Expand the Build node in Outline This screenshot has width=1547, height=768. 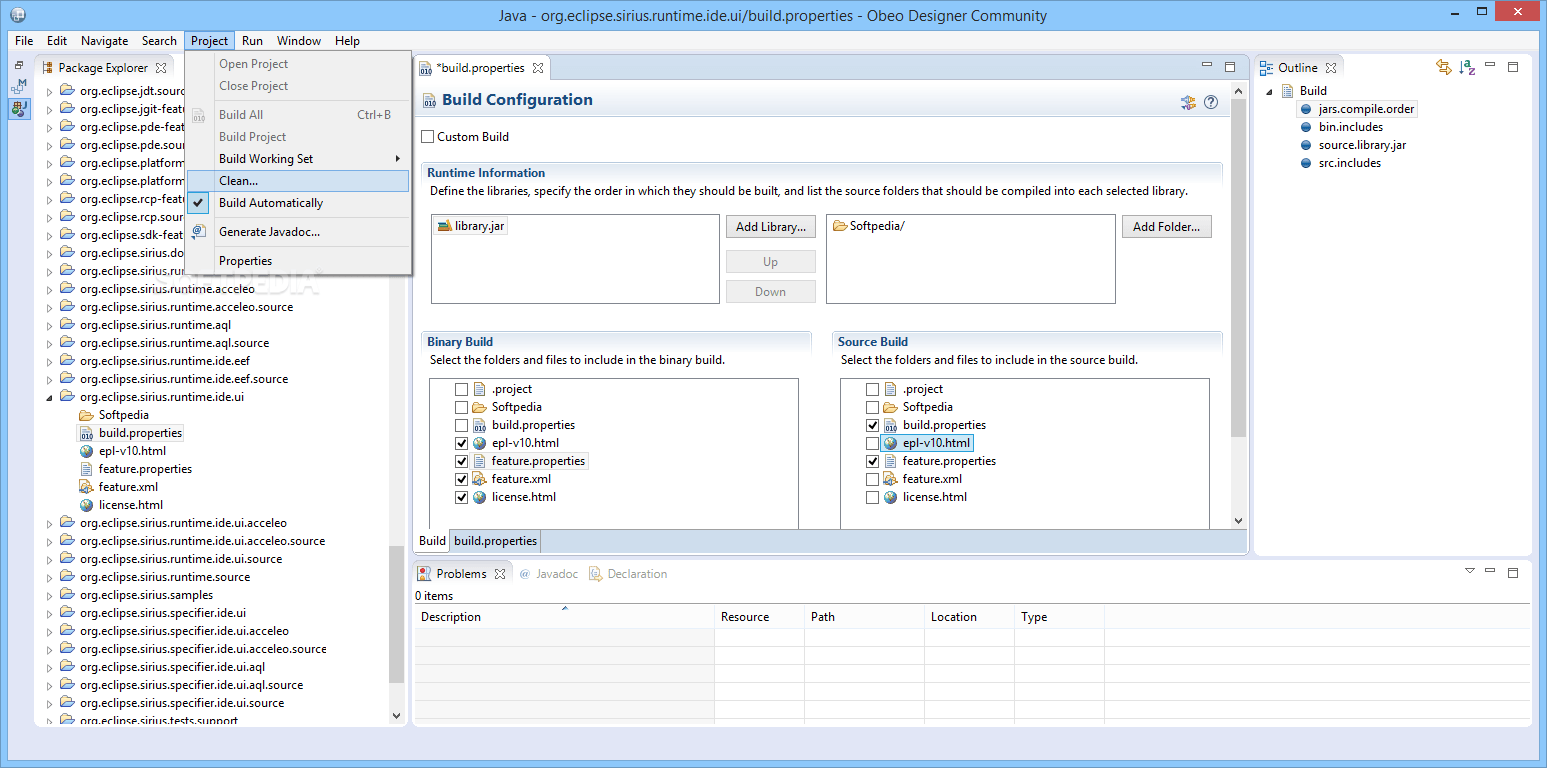pos(1268,90)
